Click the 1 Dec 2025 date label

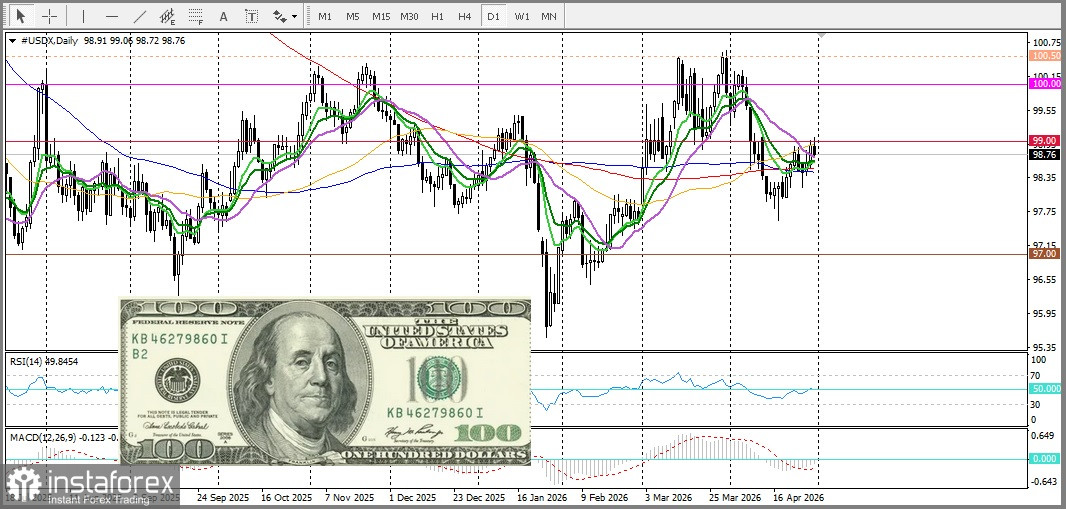[413, 497]
